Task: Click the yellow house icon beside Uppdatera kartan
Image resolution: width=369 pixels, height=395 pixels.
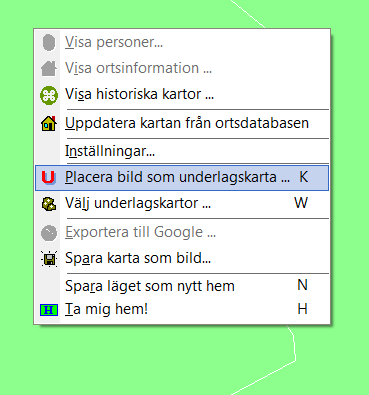Action: pyautogui.click(x=49, y=123)
